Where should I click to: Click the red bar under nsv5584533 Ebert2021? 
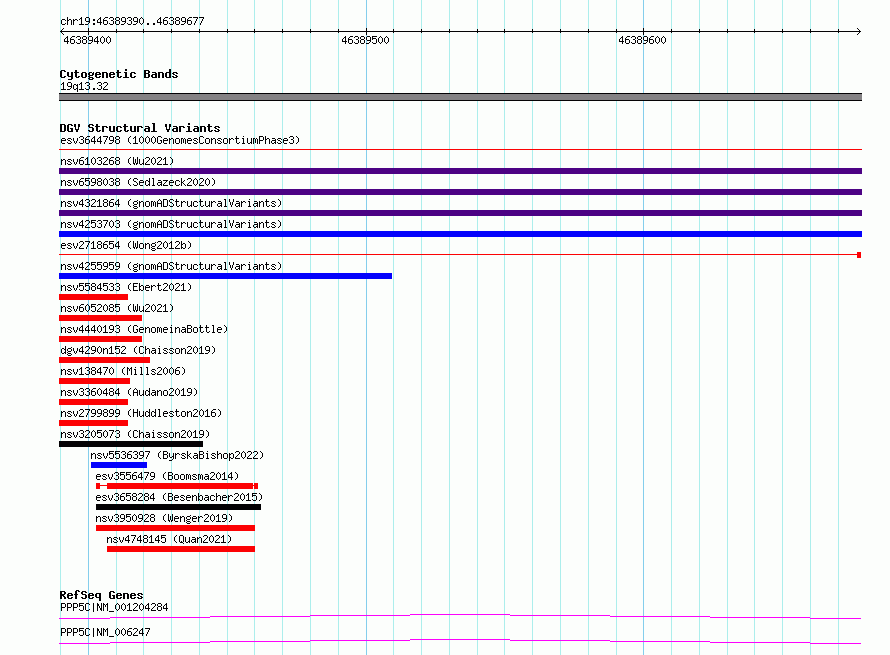coord(94,297)
